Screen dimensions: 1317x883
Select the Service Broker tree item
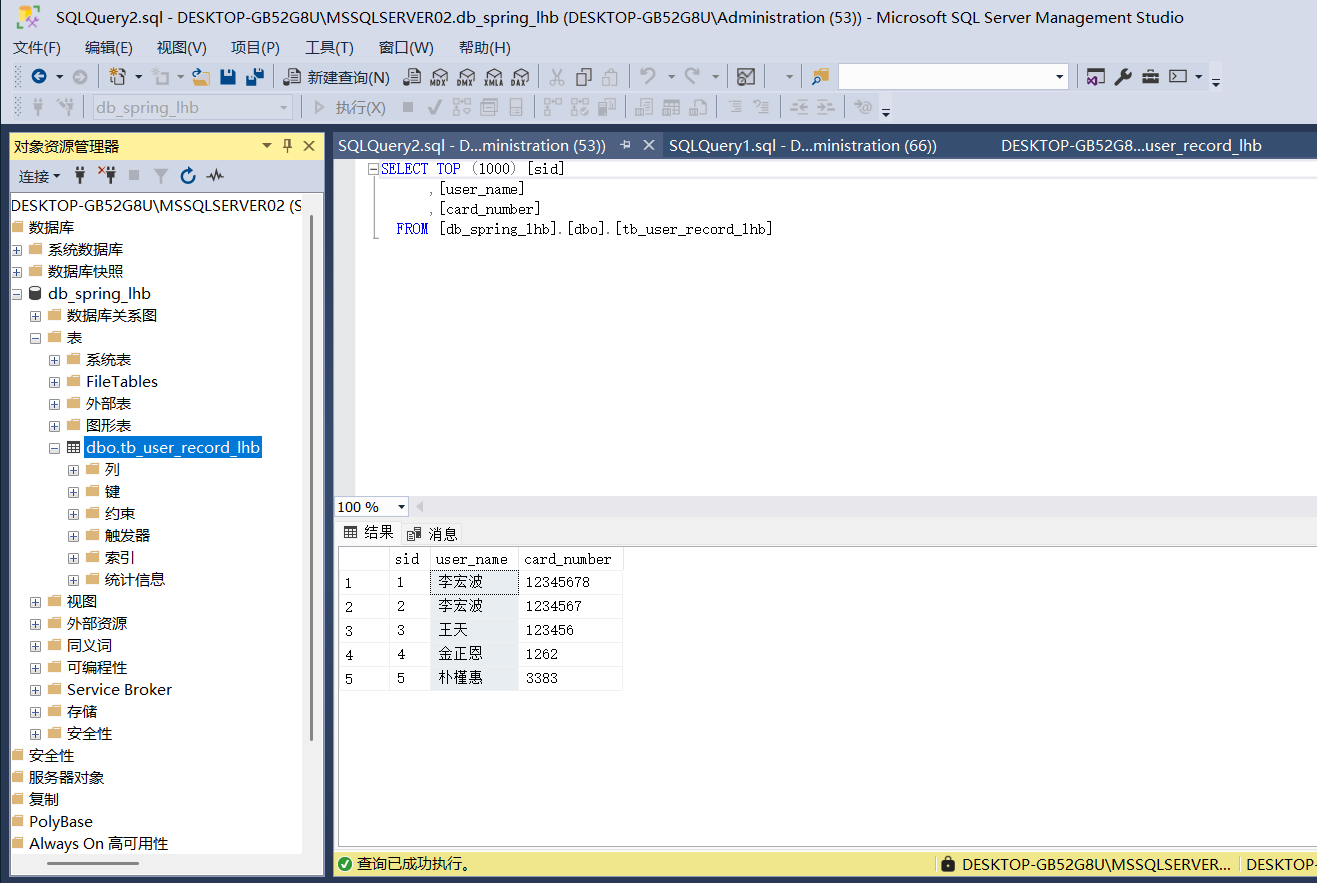pos(119,690)
